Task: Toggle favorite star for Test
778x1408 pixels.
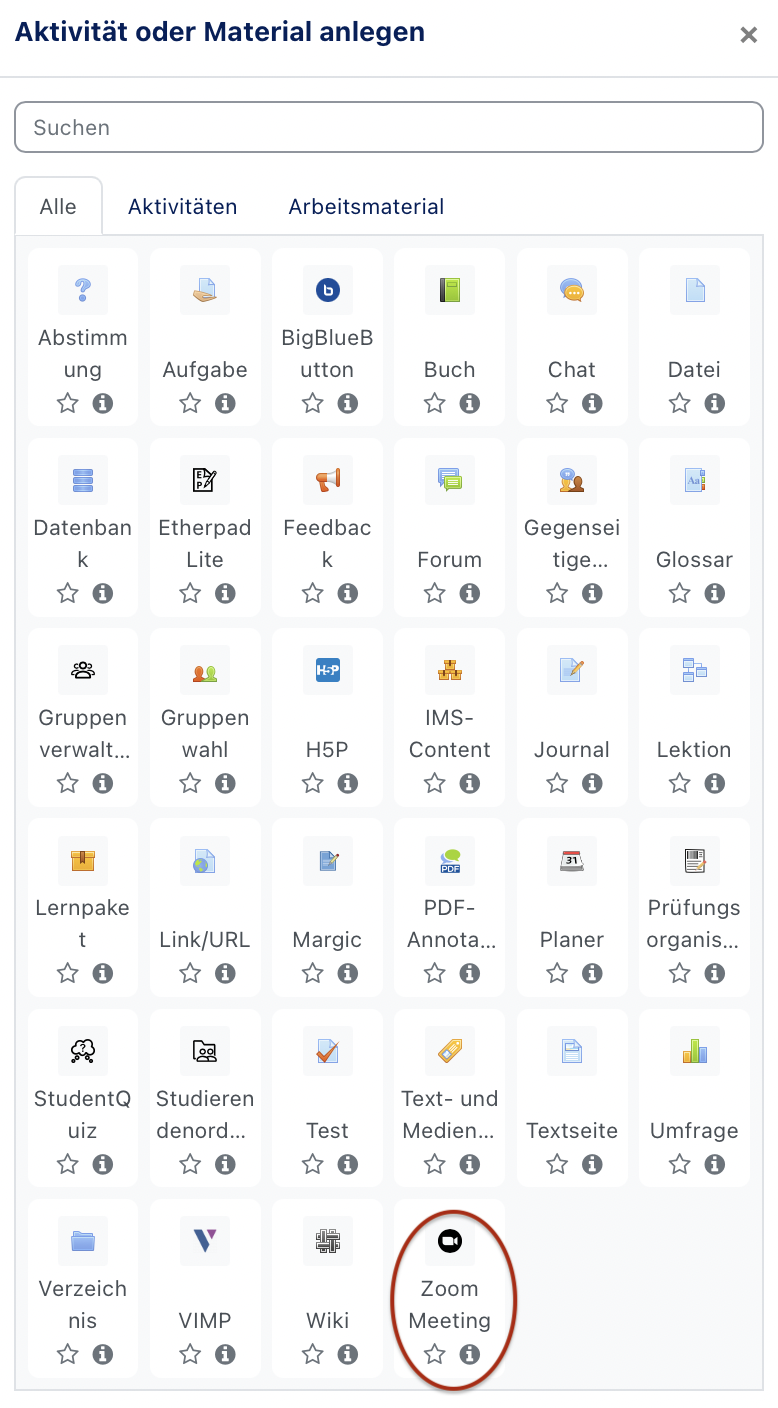Action: coord(313,1164)
